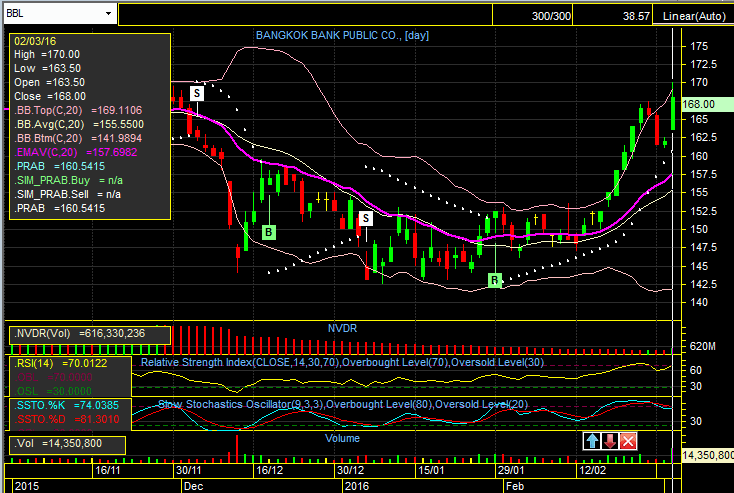The height and width of the screenshot is (493, 734).
Task: Select the .BB.Top(C,20) indicator line
Action: coord(78,110)
